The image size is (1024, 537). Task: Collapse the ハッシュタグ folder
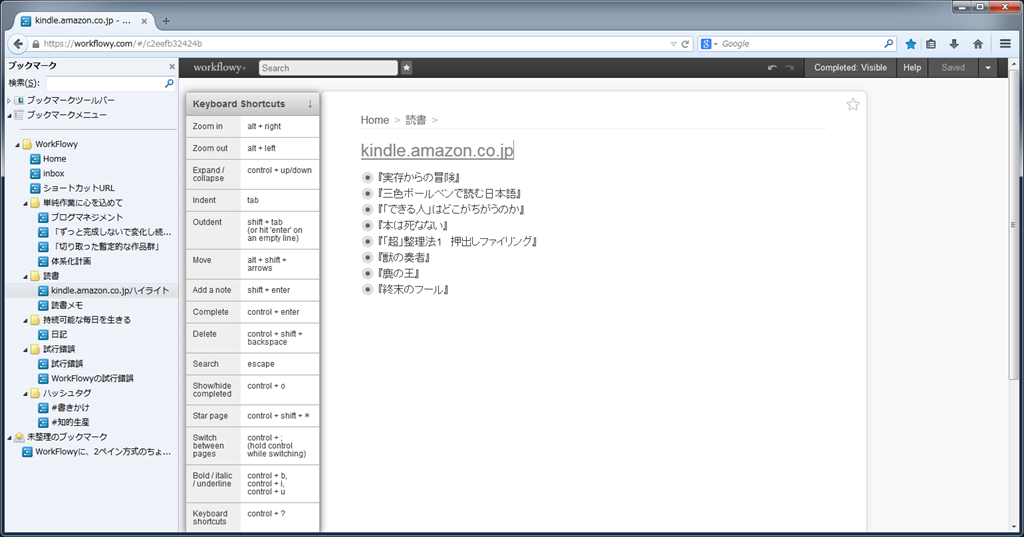point(25,393)
